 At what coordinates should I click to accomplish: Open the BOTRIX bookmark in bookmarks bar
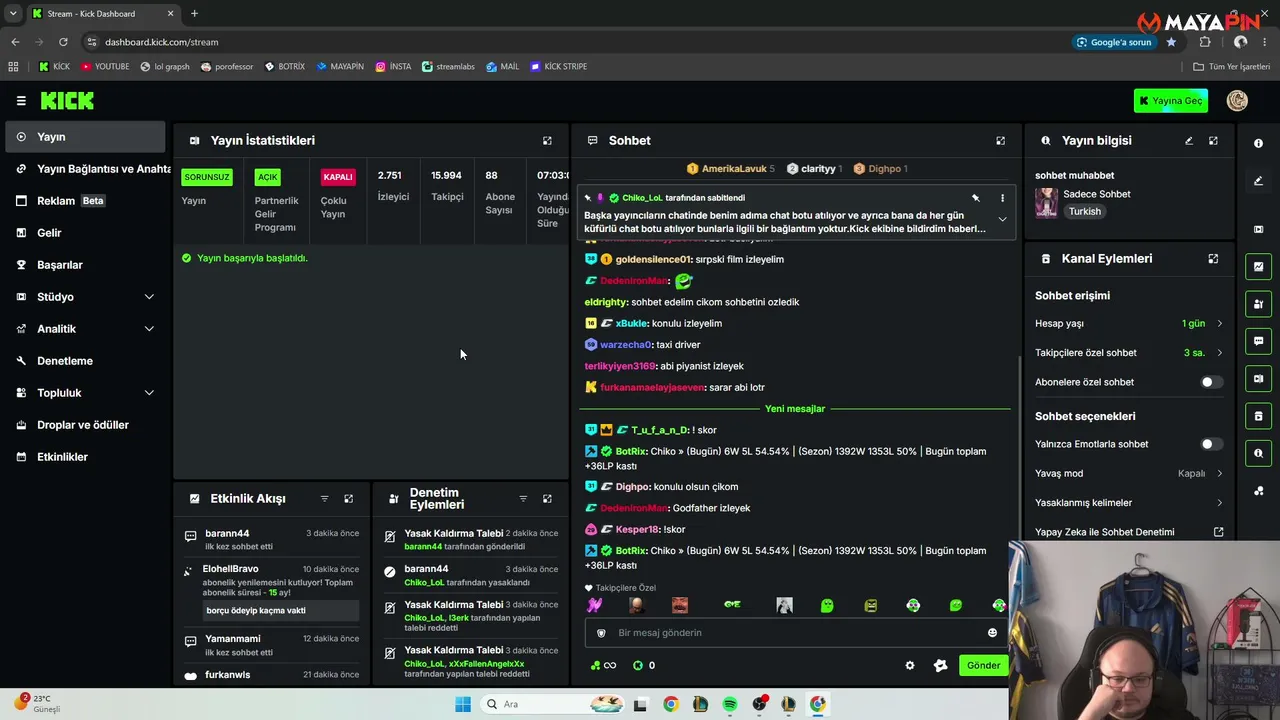pyautogui.click(x=285, y=67)
